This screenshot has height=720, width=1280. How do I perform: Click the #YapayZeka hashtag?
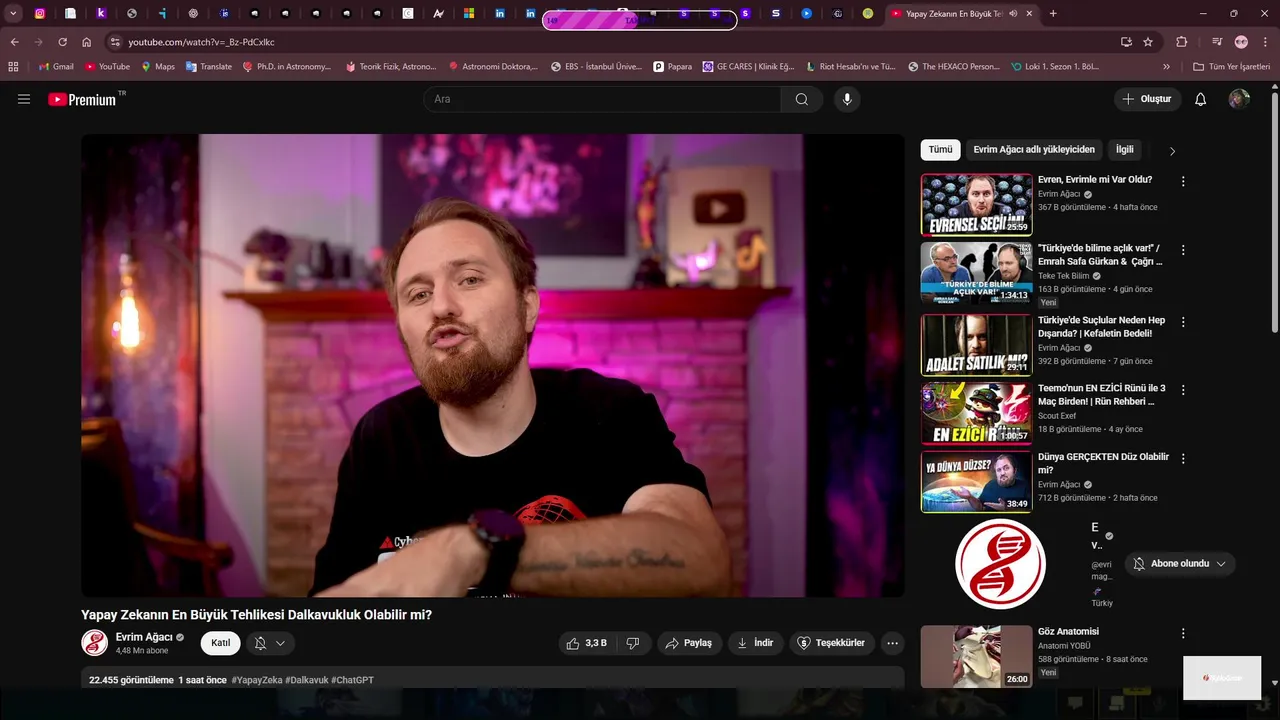257,680
